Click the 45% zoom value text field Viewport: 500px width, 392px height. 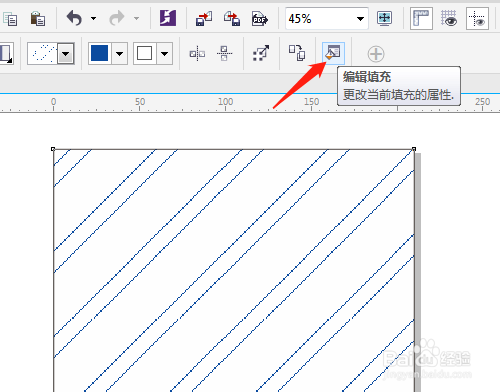pyautogui.click(x=318, y=19)
